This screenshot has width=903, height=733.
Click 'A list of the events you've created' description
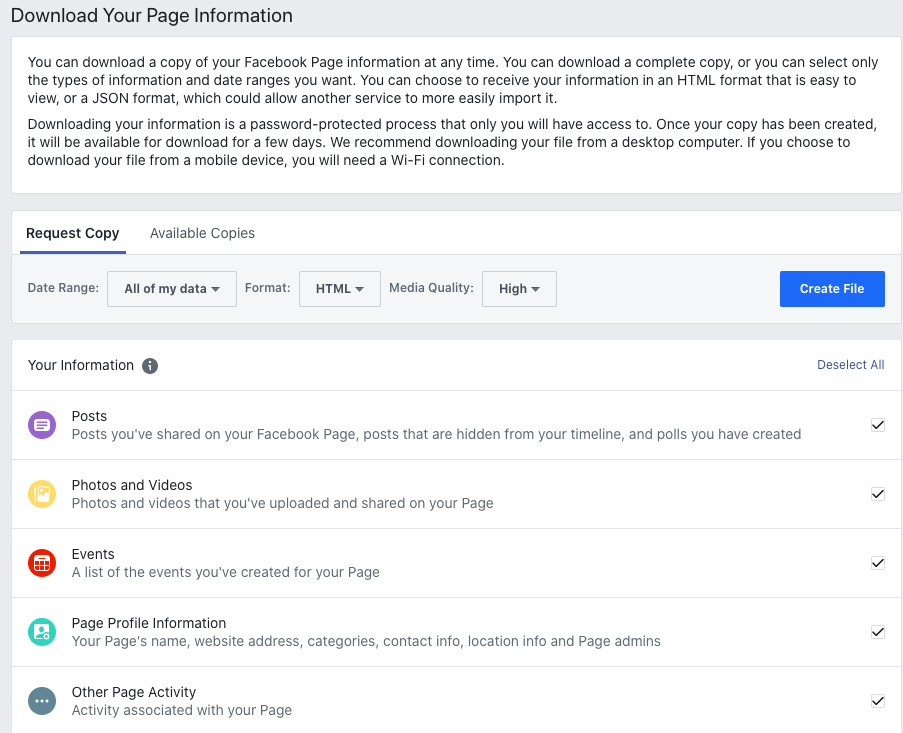(x=226, y=572)
